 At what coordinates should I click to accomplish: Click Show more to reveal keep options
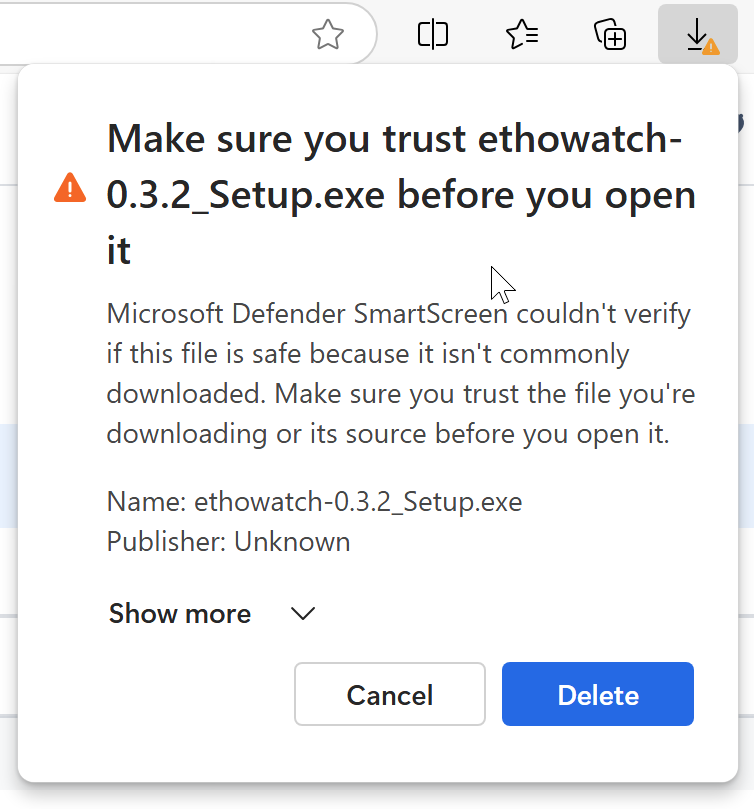coord(179,614)
